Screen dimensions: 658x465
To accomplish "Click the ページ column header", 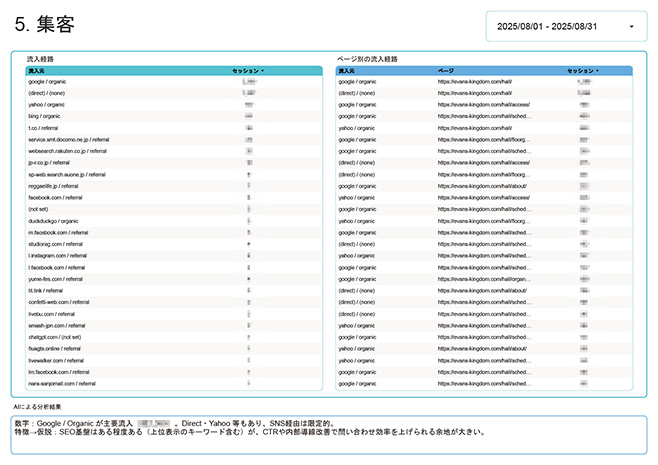I will point(446,71).
